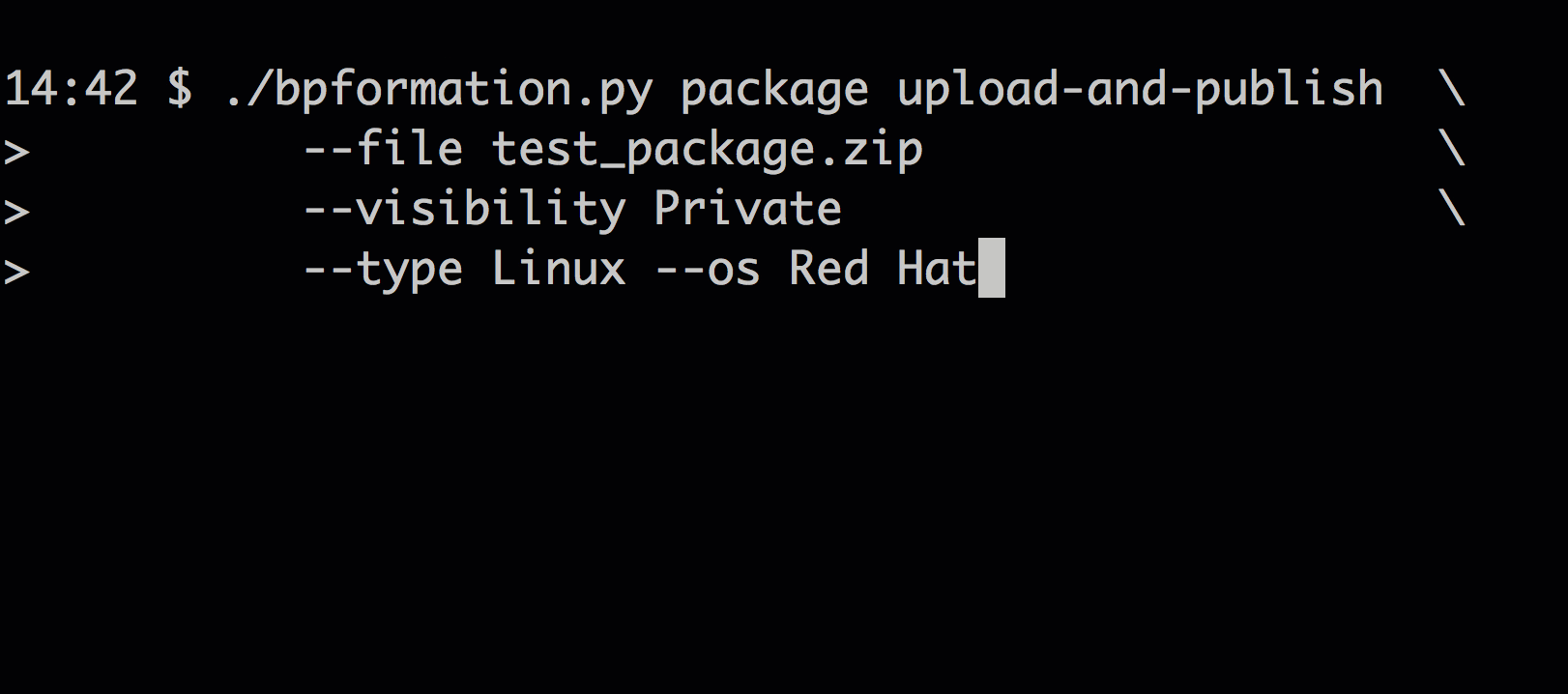This screenshot has width=1568, height=694.
Task: Click the continuation > before --file
Action: pyautogui.click(x=17, y=153)
